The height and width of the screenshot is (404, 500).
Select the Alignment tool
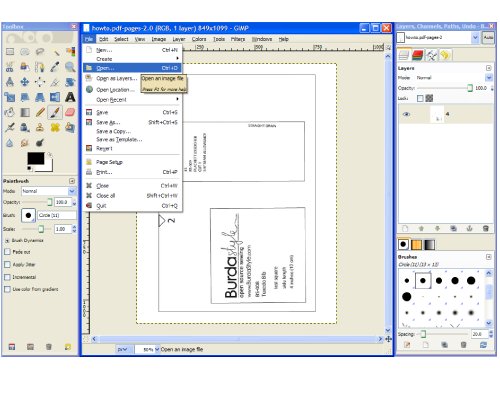40,82
